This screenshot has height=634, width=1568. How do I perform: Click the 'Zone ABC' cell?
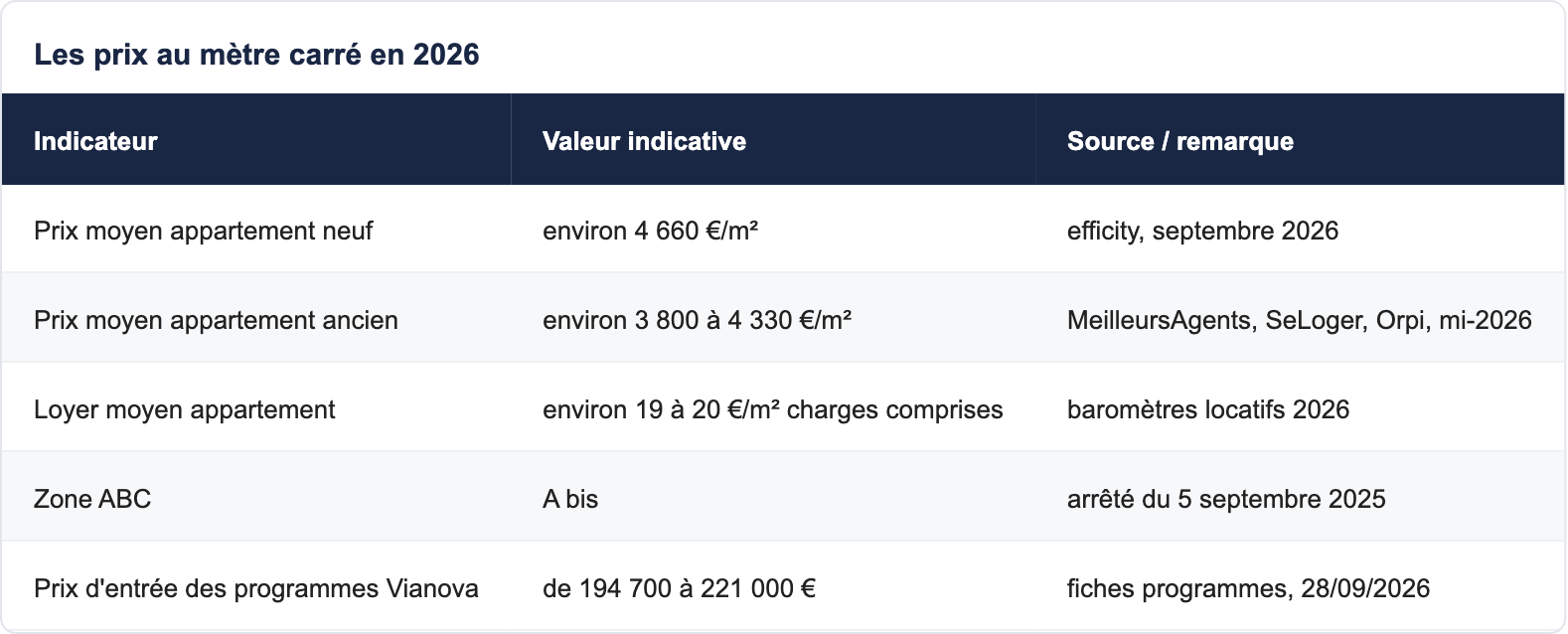coord(256,498)
